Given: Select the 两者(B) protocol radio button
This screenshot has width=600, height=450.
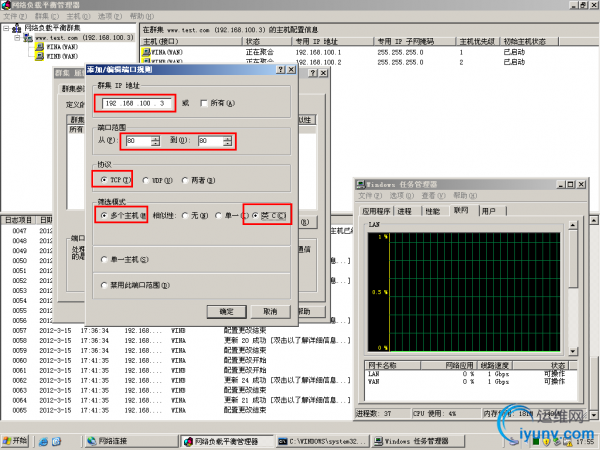Looking at the screenshot, I should click(185, 180).
